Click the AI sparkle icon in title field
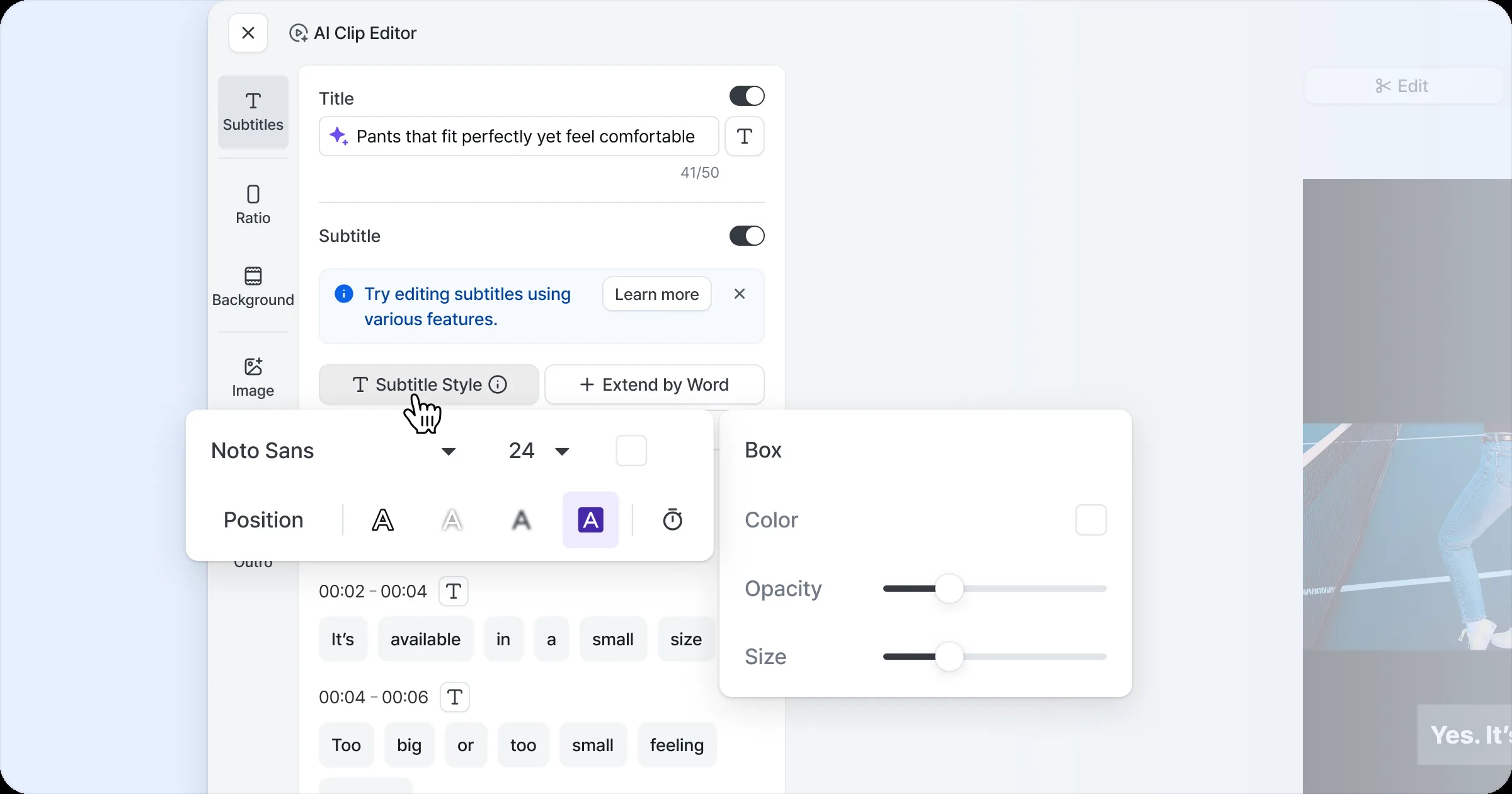This screenshot has width=1512, height=794. tap(339, 136)
